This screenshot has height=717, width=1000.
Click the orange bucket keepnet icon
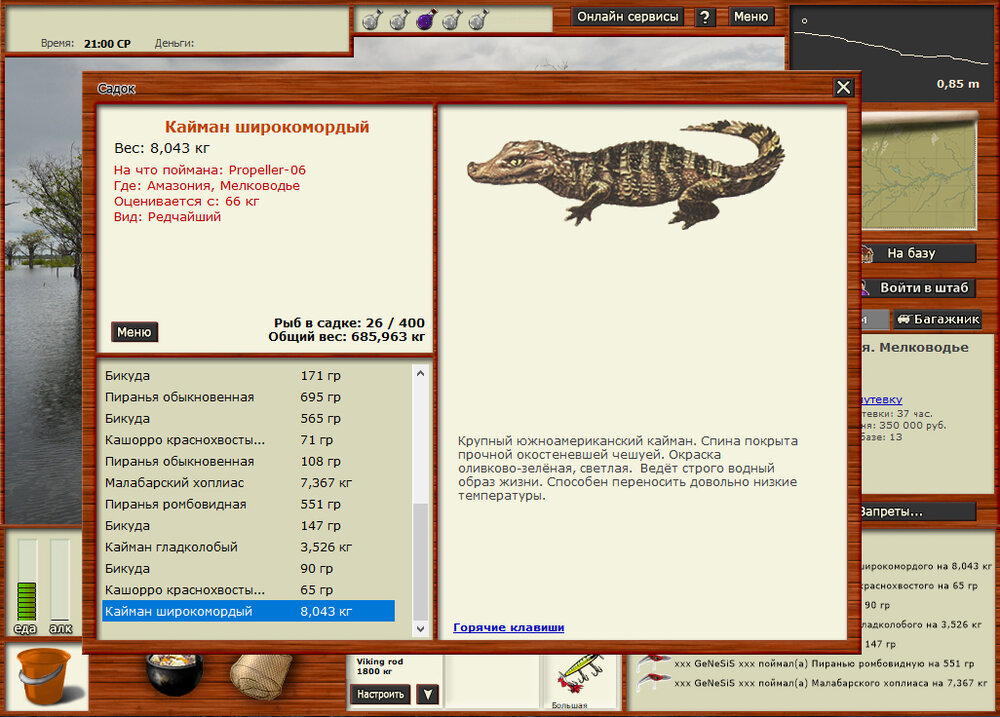pos(44,676)
